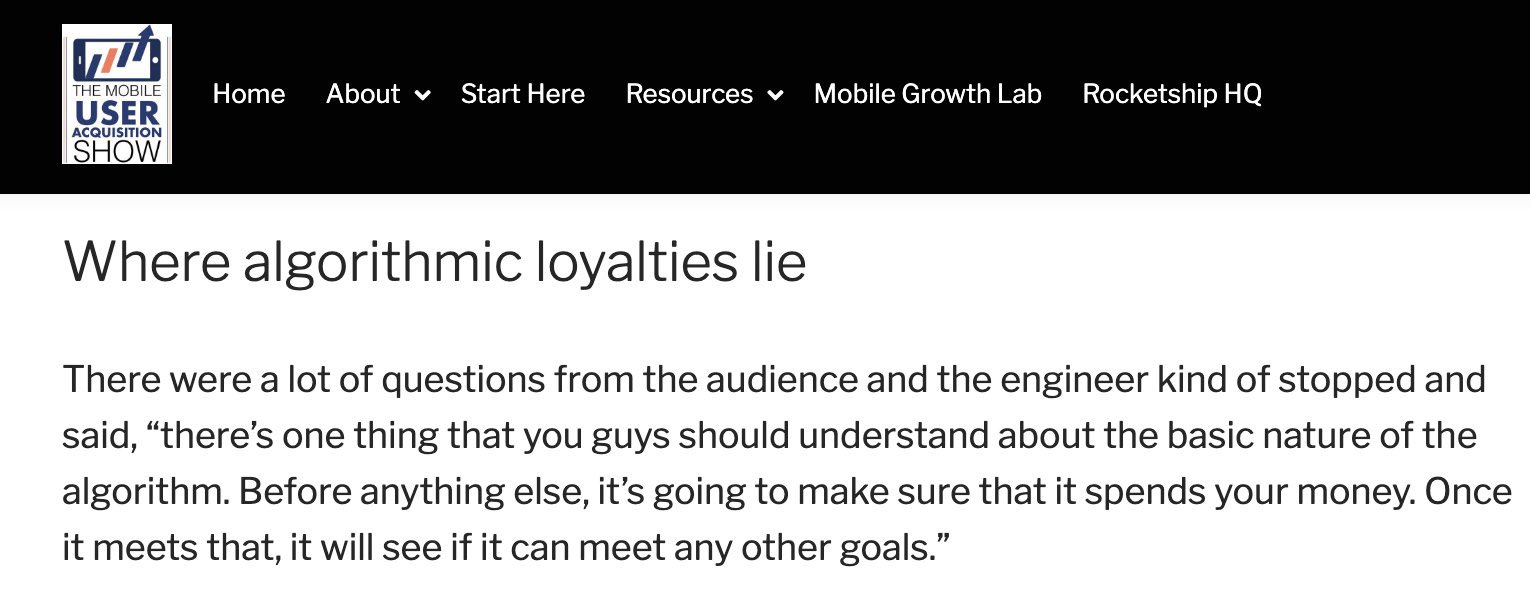
Task: Expand the About submenu chevron
Action: point(423,95)
